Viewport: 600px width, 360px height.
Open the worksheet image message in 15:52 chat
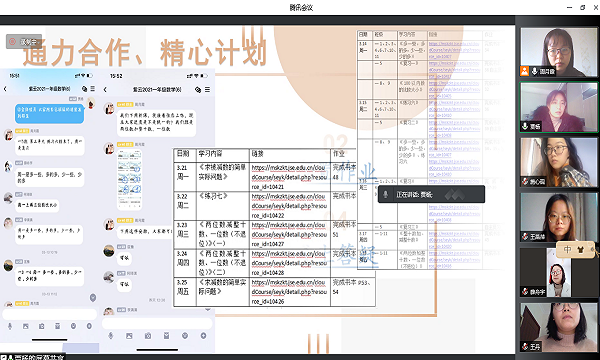pos(129,180)
